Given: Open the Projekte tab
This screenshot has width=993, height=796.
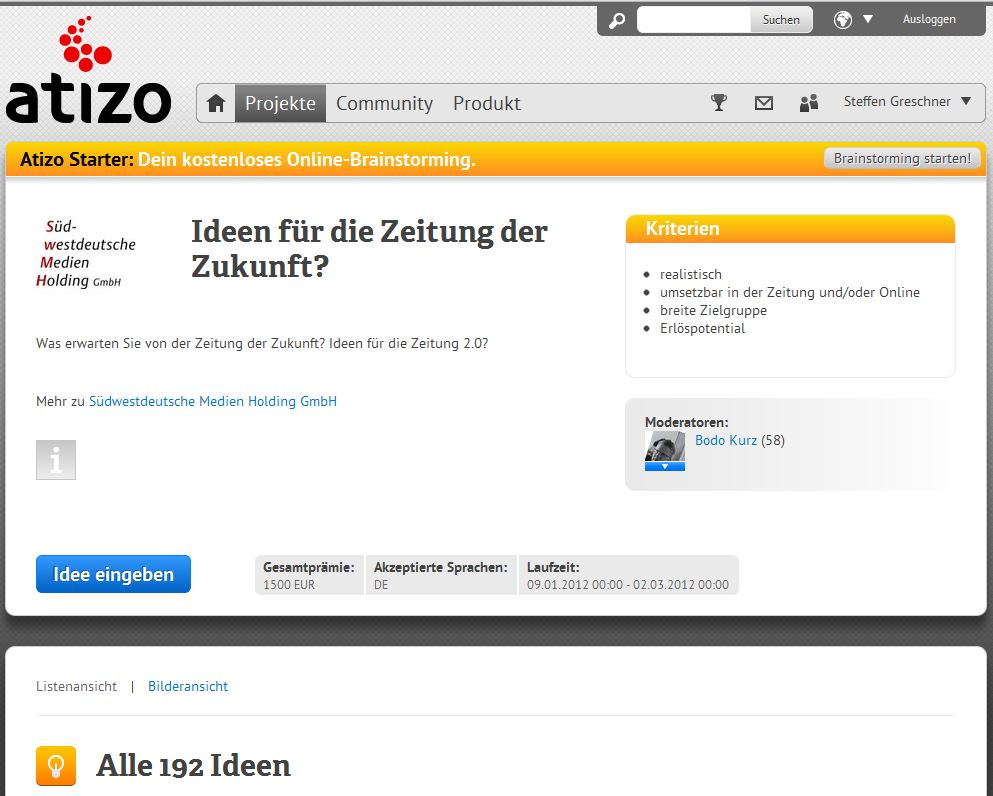Looking at the screenshot, I should point(281,103).
